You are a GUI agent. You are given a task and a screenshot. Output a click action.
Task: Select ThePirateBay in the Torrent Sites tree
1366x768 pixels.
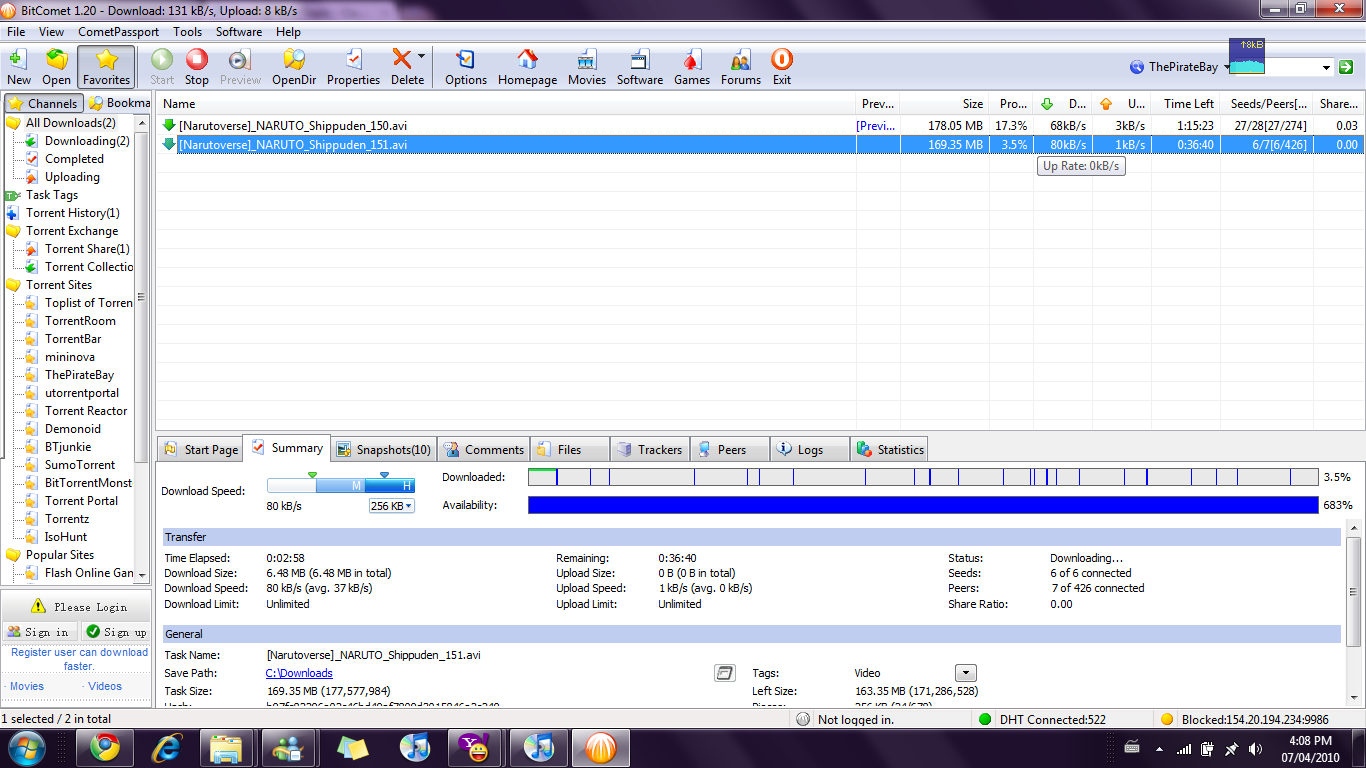point(79,375)
